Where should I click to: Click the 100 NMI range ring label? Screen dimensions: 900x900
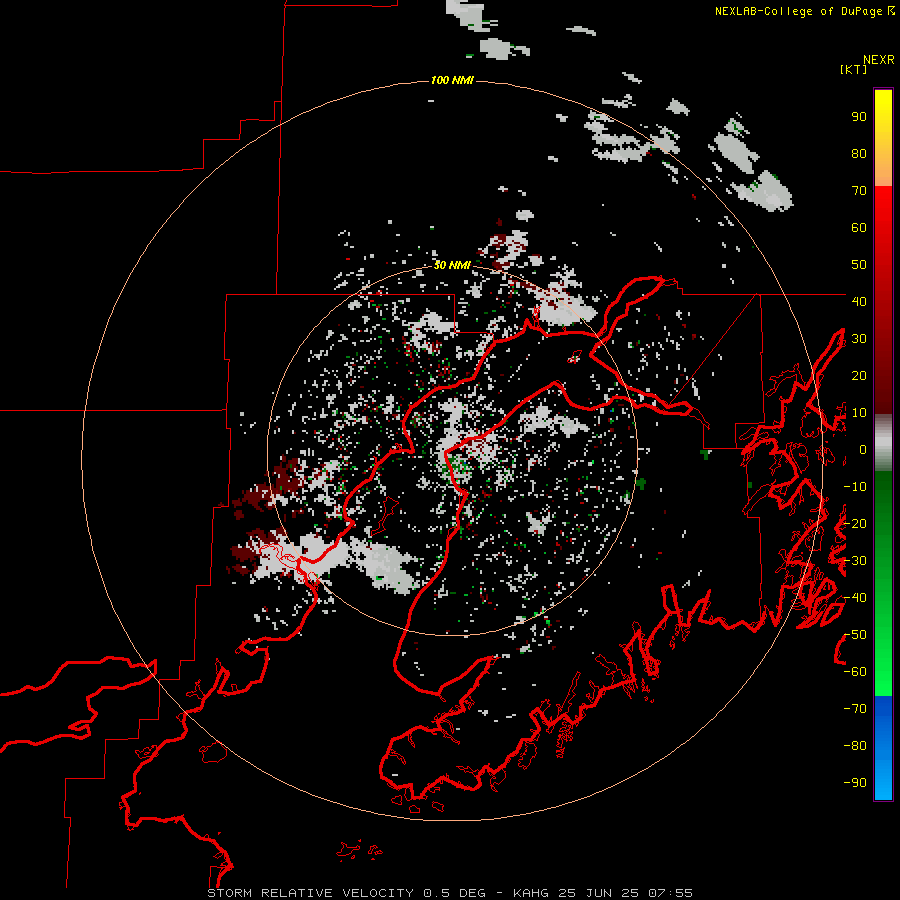click(x=452, y=80)
